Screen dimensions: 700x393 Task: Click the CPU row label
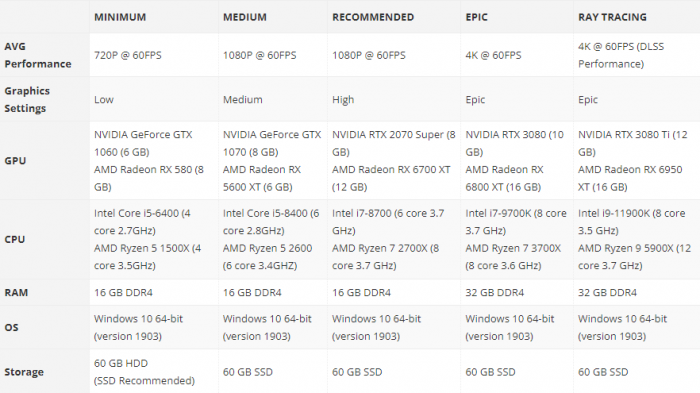[15, 239]
